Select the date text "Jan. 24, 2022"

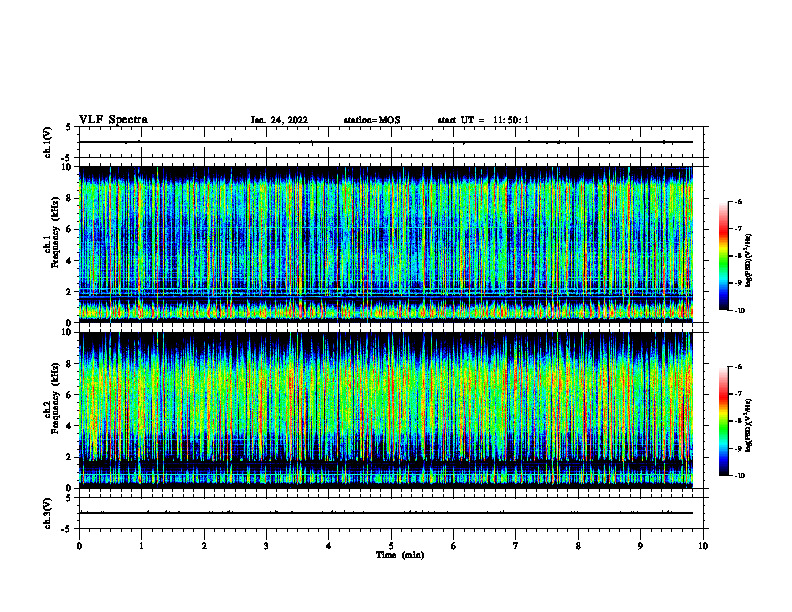(x=279, y=120)
